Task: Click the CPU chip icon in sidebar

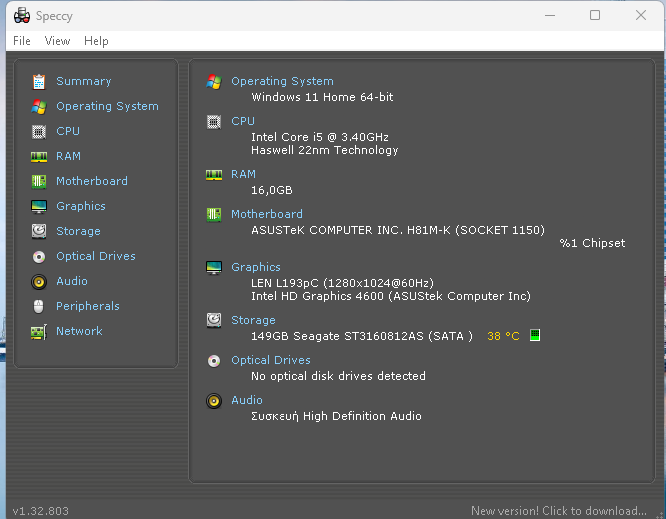Action: pos(39,132)
